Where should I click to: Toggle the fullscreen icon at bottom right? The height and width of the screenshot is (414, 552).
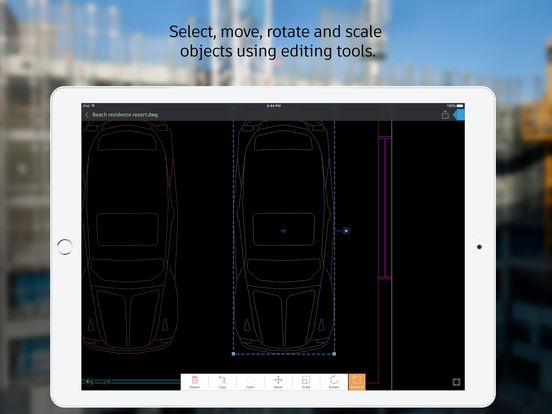(456, 382)
